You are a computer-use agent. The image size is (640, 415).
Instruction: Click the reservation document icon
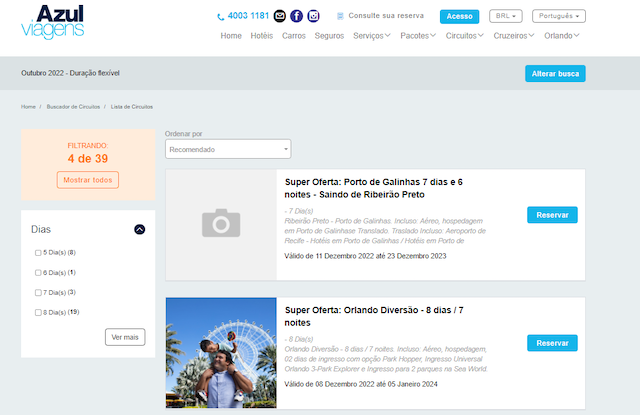(x=340, y=16)
